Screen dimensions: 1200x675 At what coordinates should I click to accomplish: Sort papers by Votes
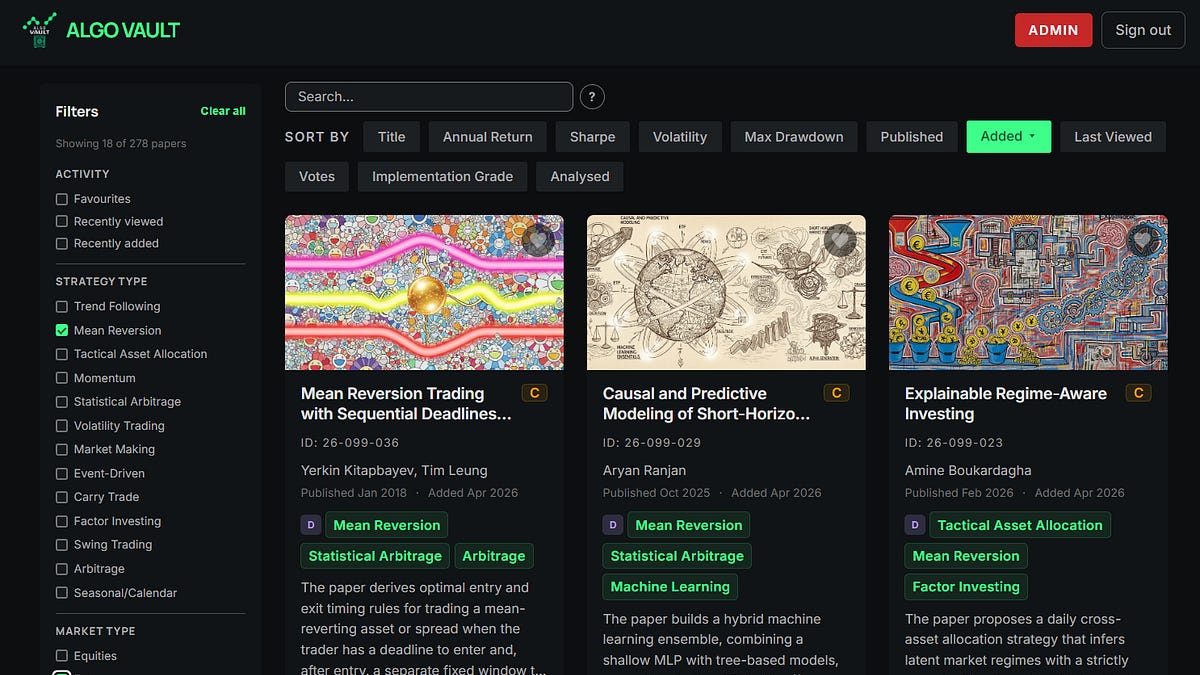[x=317, y=176]
